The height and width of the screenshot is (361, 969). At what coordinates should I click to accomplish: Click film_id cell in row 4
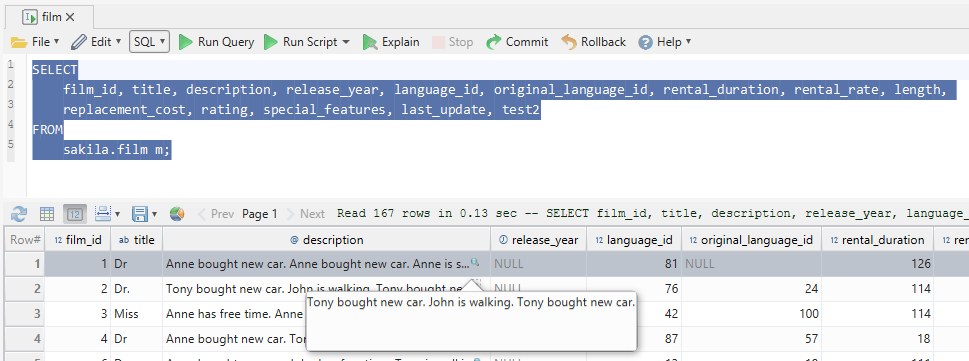click(78, 339)
